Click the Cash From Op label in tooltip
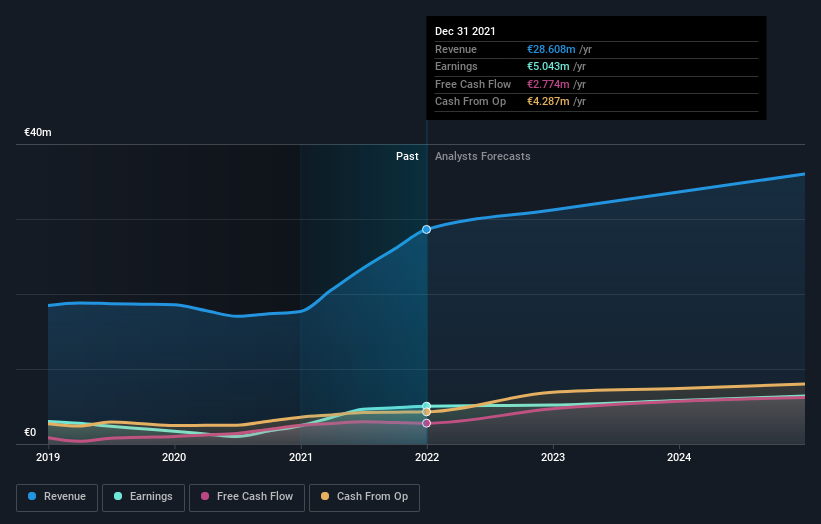 470,102
